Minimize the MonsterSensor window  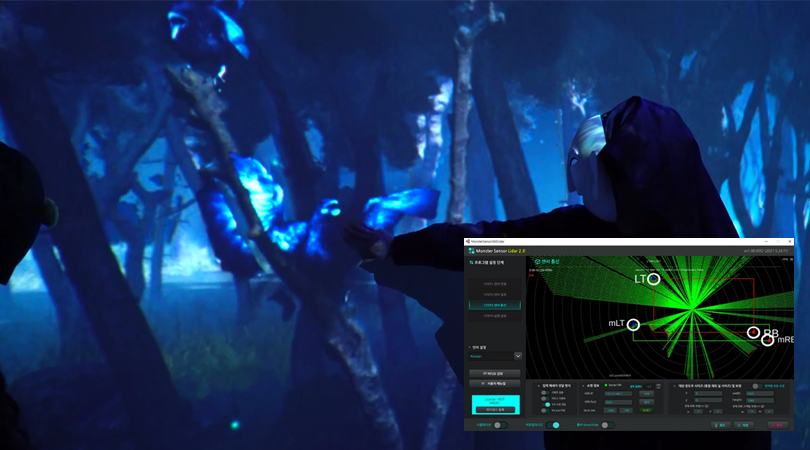(767, 241)
